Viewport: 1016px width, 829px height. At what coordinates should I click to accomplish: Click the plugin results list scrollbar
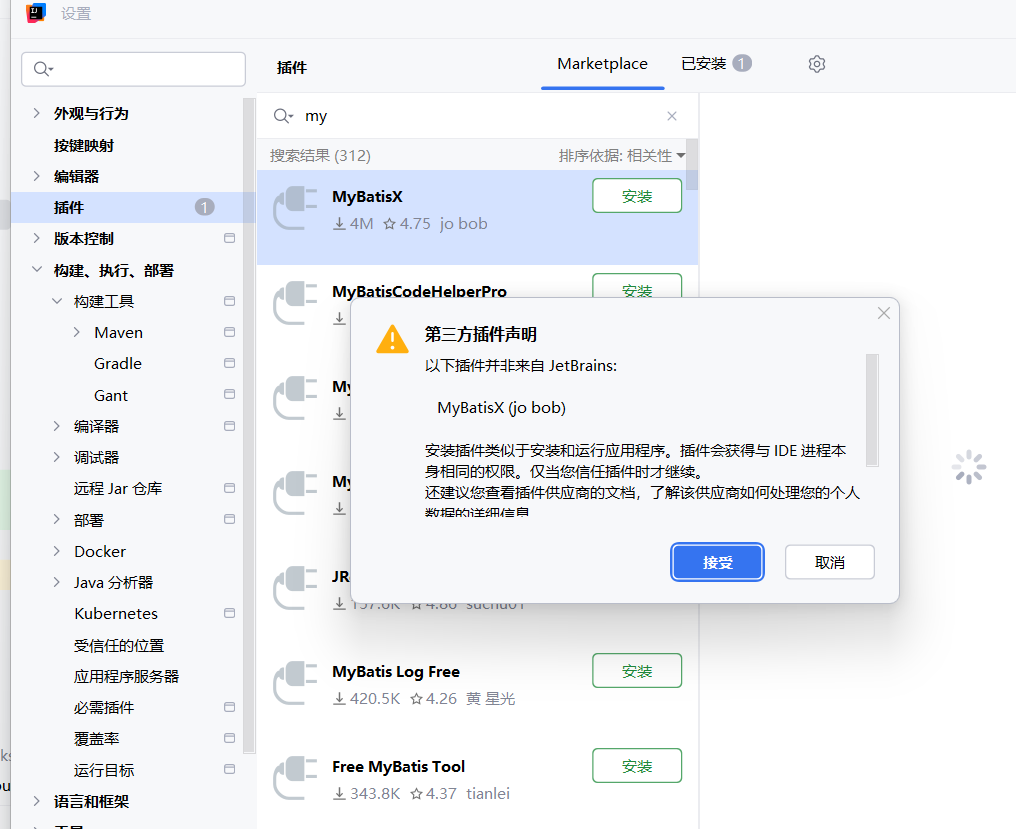pos(692,165)
